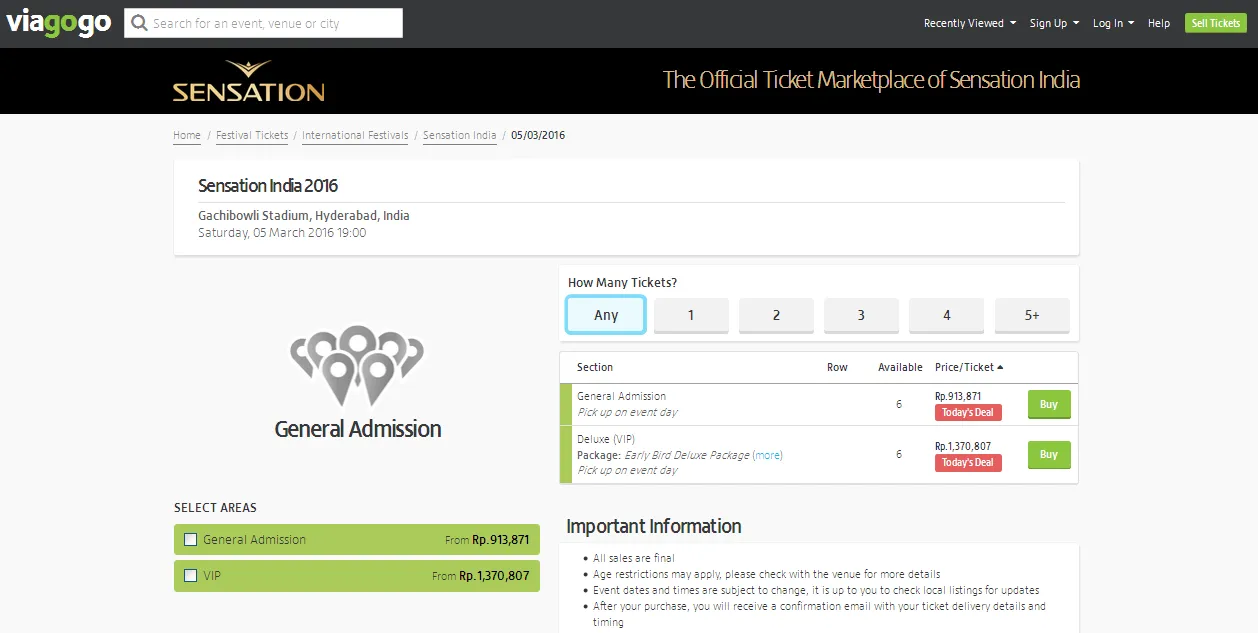1258x633 pixels.
Task: Click Today's Deal badge for General Admission
Action: point(967,413)
